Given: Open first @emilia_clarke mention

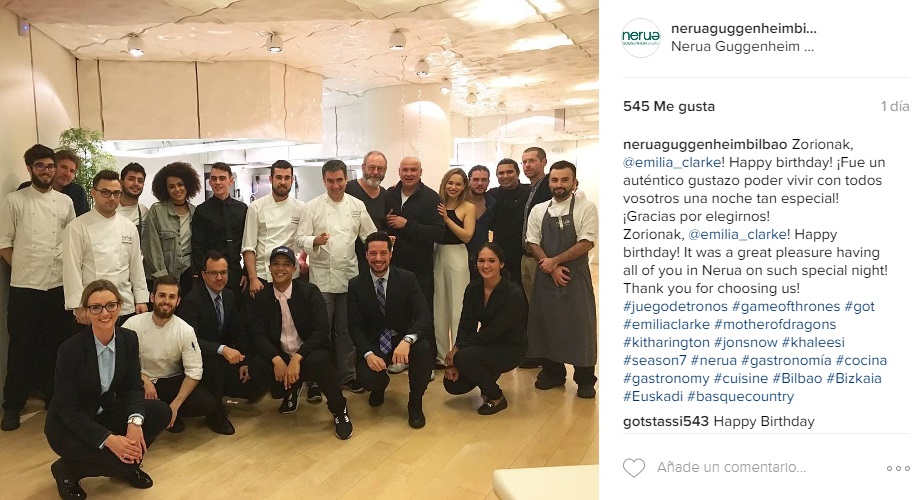Looking at the screenshot, I should [x=672, y=163].
